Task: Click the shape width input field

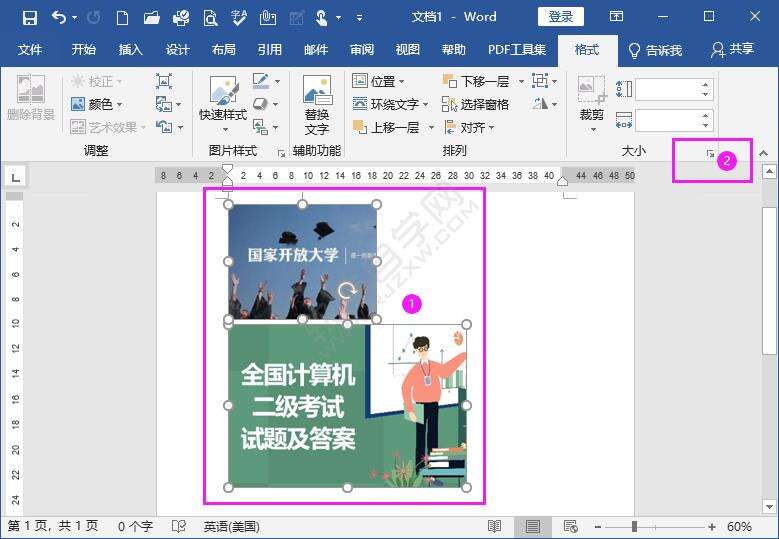Action: (668, 121)
